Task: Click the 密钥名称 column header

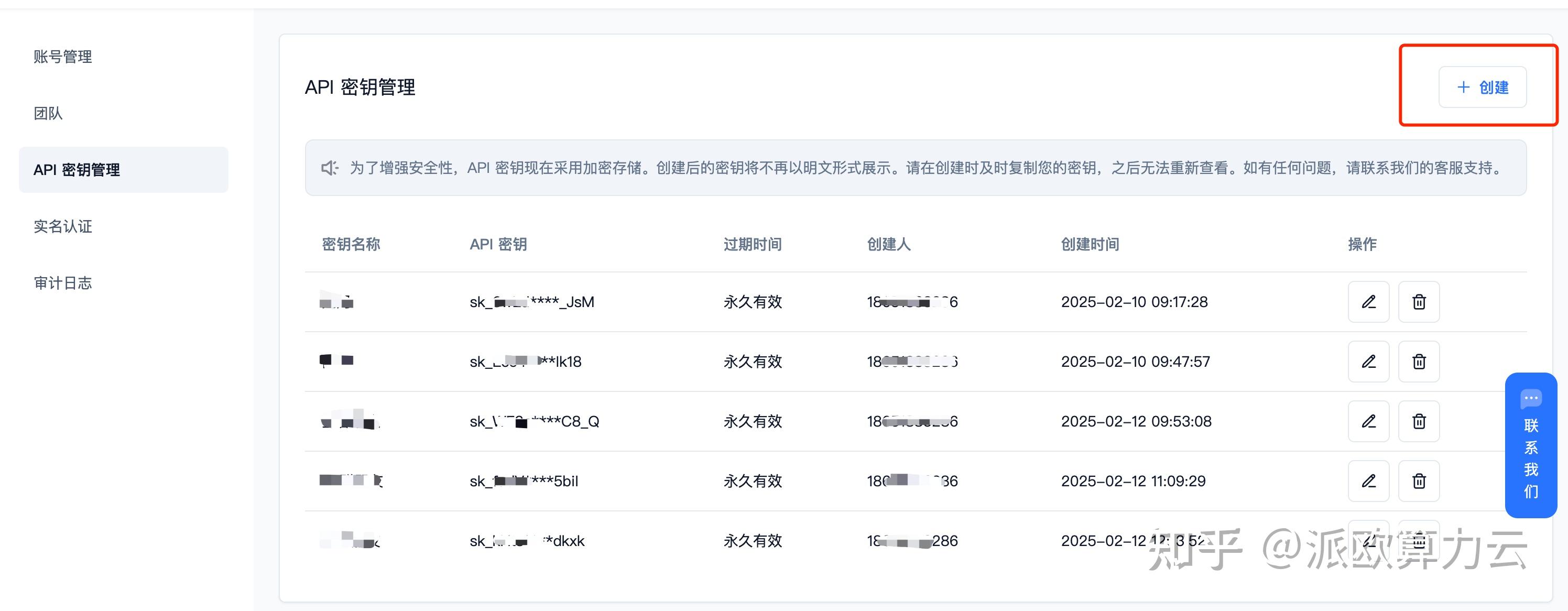Action: [351, 245]
